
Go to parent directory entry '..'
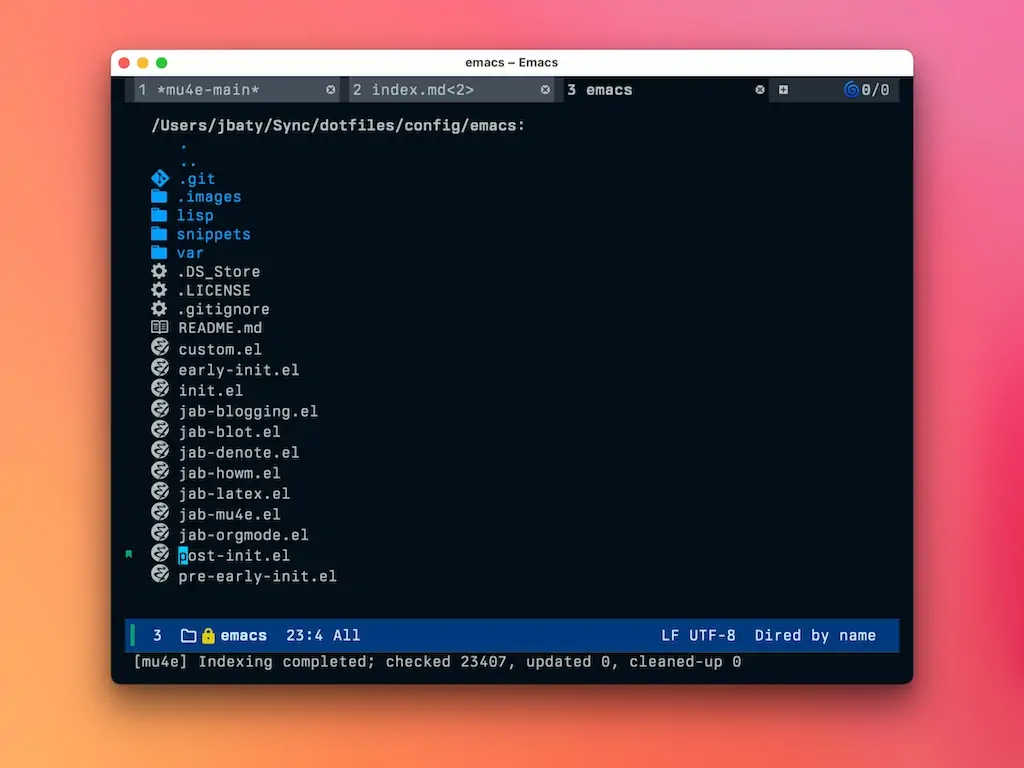pos(188,161)
